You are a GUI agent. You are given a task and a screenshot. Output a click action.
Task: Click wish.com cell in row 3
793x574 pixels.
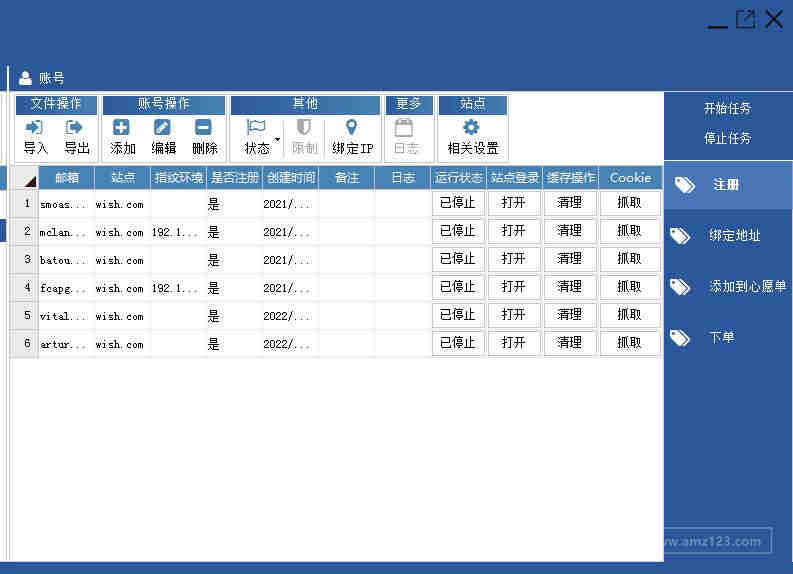click(x=123, y=260)
